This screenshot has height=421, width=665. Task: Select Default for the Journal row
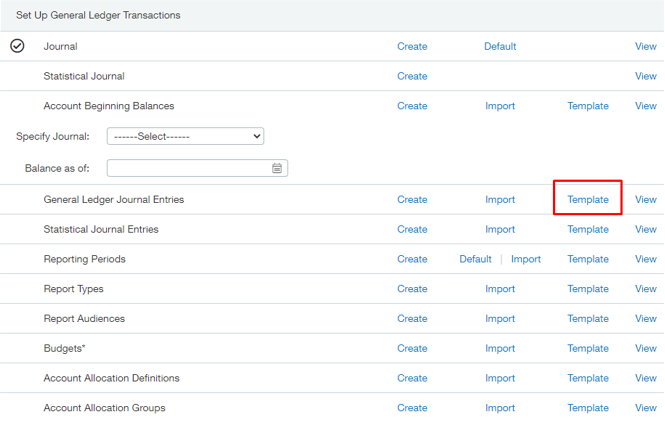coord(500,46)
